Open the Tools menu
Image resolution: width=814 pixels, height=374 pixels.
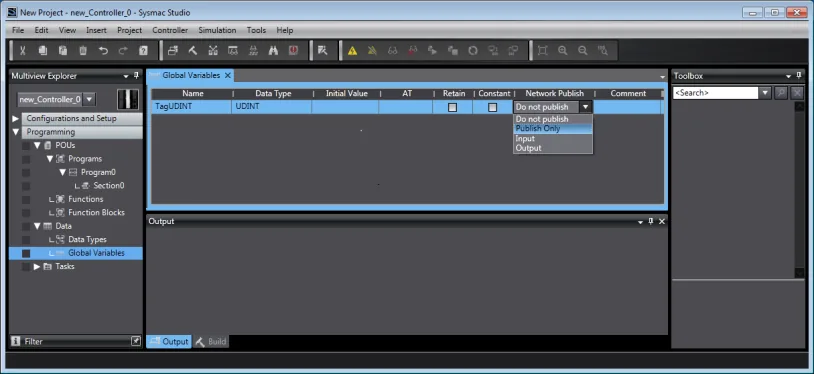tap(256, 30)
